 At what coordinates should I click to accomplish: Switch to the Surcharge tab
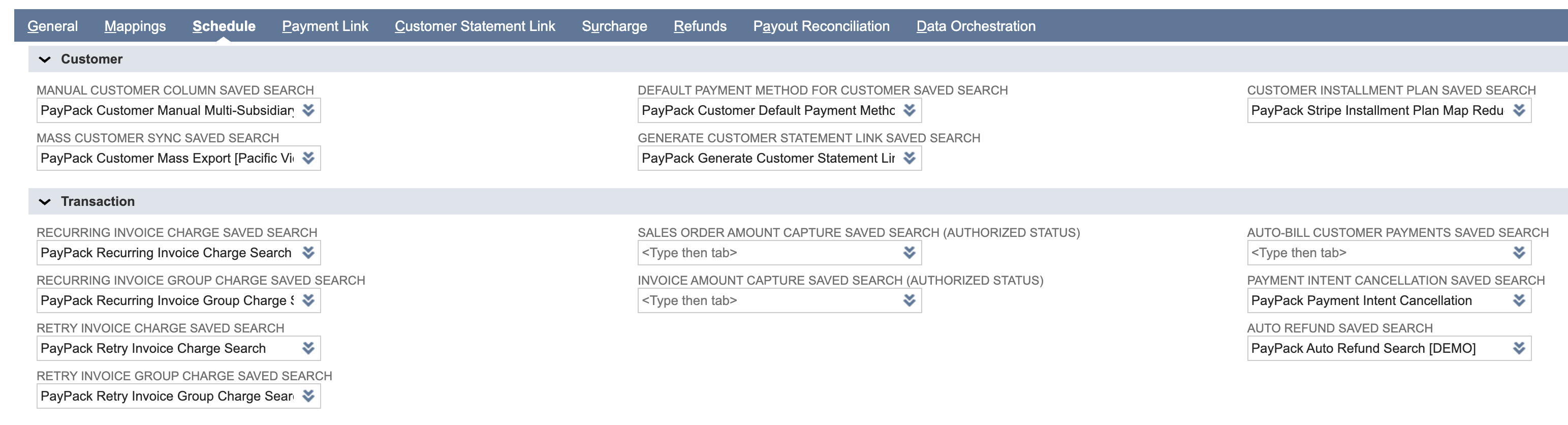[615, 26]
